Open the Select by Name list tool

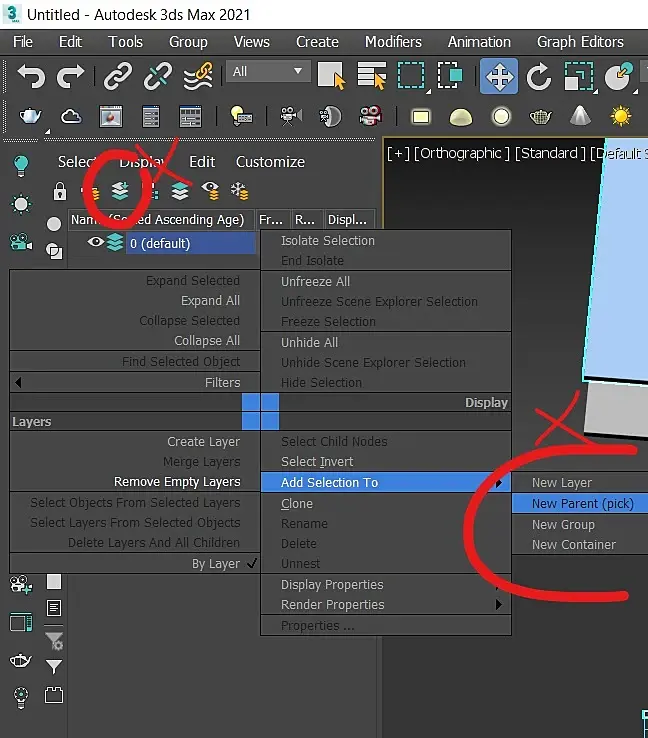371,76
